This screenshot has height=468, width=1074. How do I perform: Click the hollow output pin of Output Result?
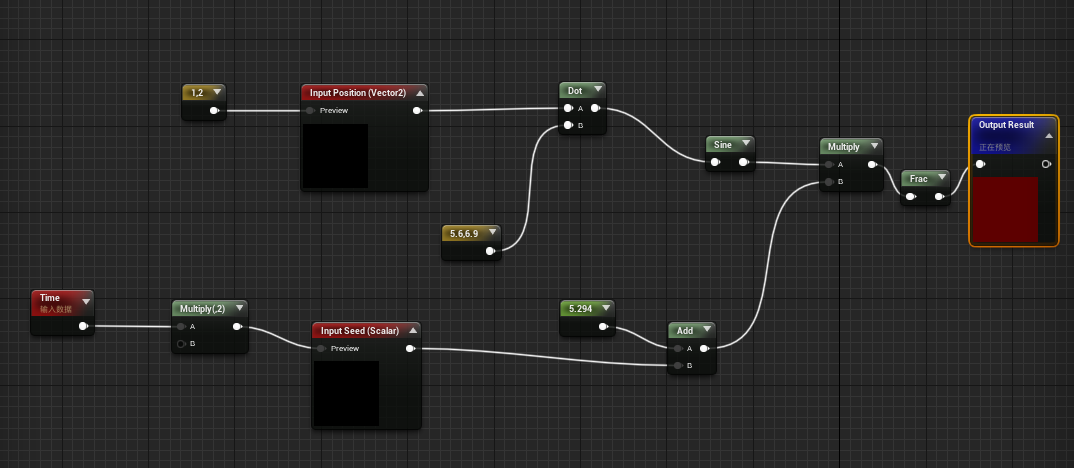pyautogui.click(x=1046, y=164)
